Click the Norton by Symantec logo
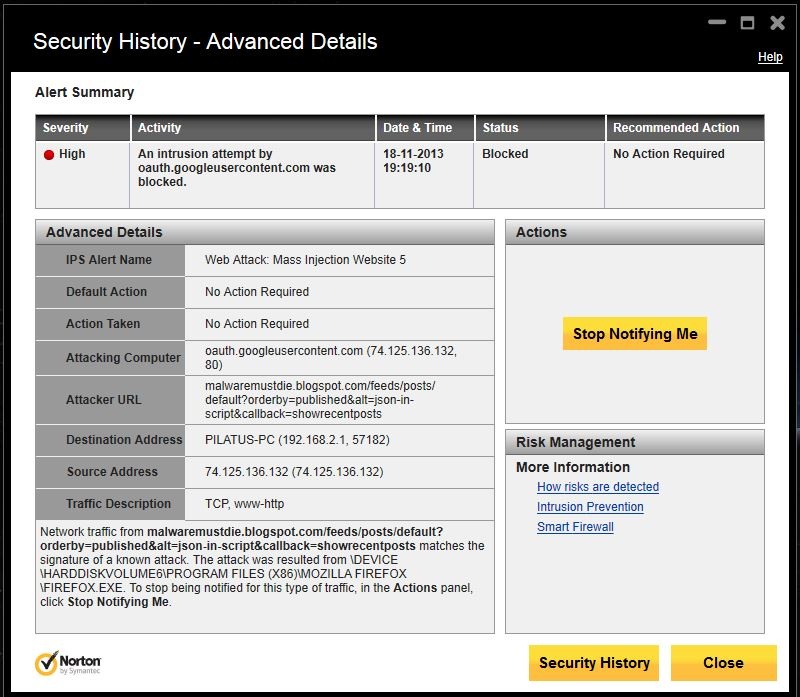Screen dimensions: 800x697 click(68, 663)
